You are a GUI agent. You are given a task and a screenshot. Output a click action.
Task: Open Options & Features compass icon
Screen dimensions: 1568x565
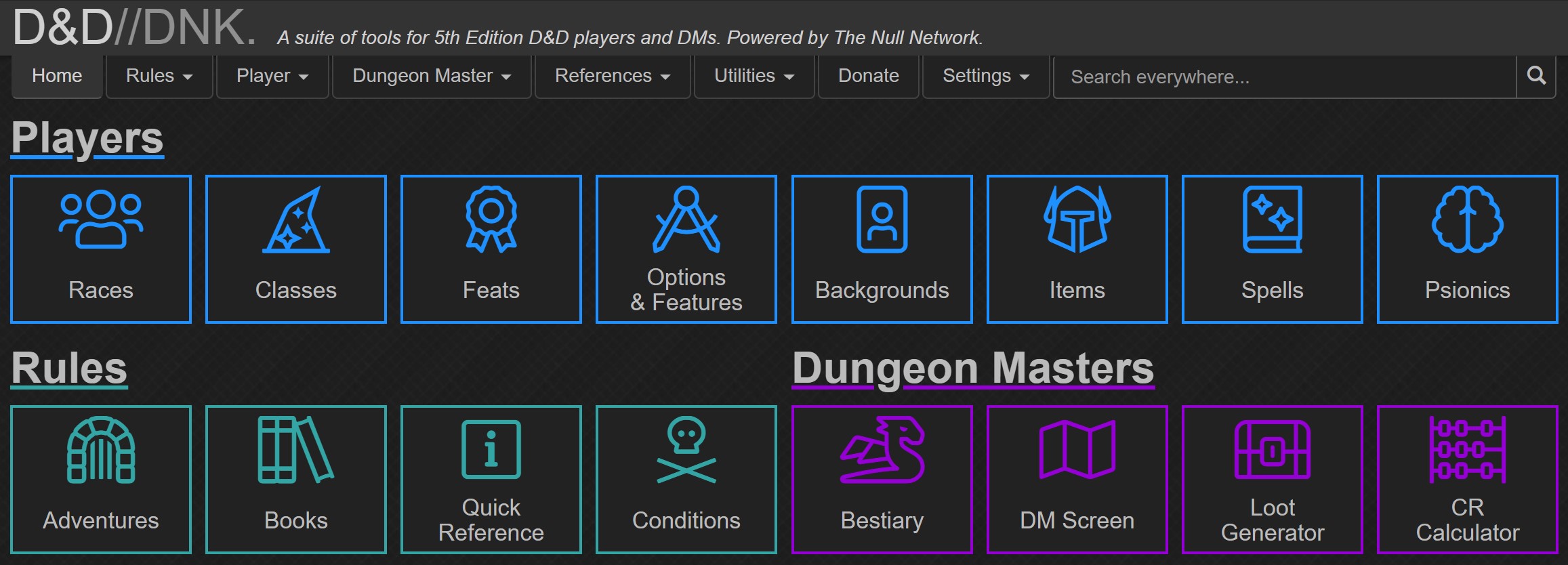click(686, 219)
